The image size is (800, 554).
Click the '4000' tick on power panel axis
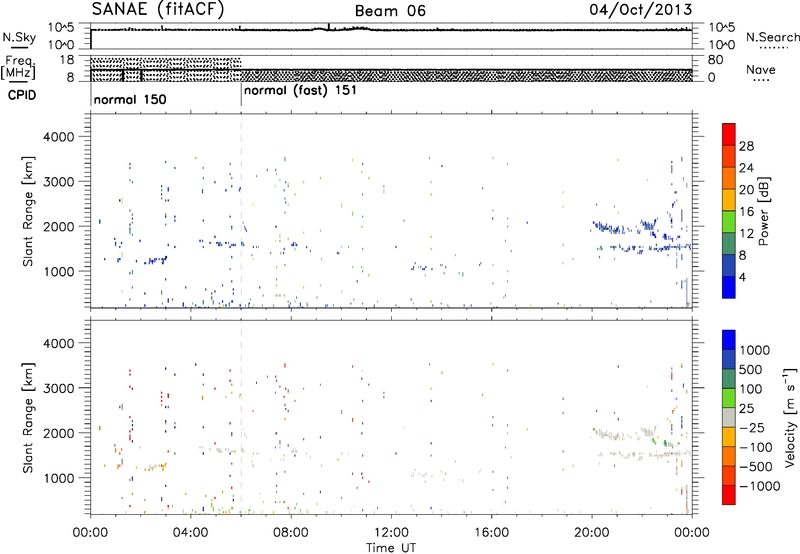(58, 137)
